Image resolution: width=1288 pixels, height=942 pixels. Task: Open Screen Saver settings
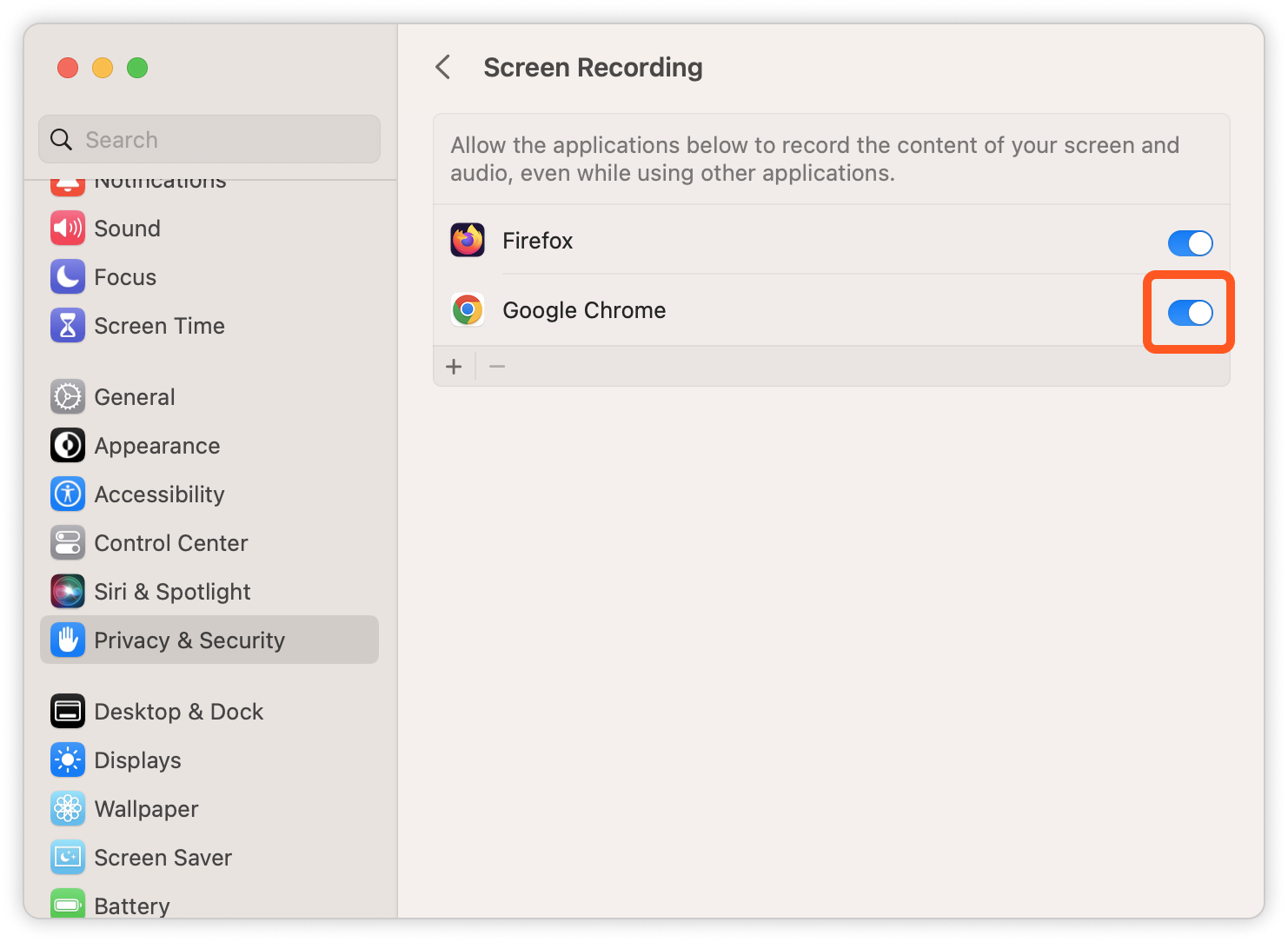point(209,858)
